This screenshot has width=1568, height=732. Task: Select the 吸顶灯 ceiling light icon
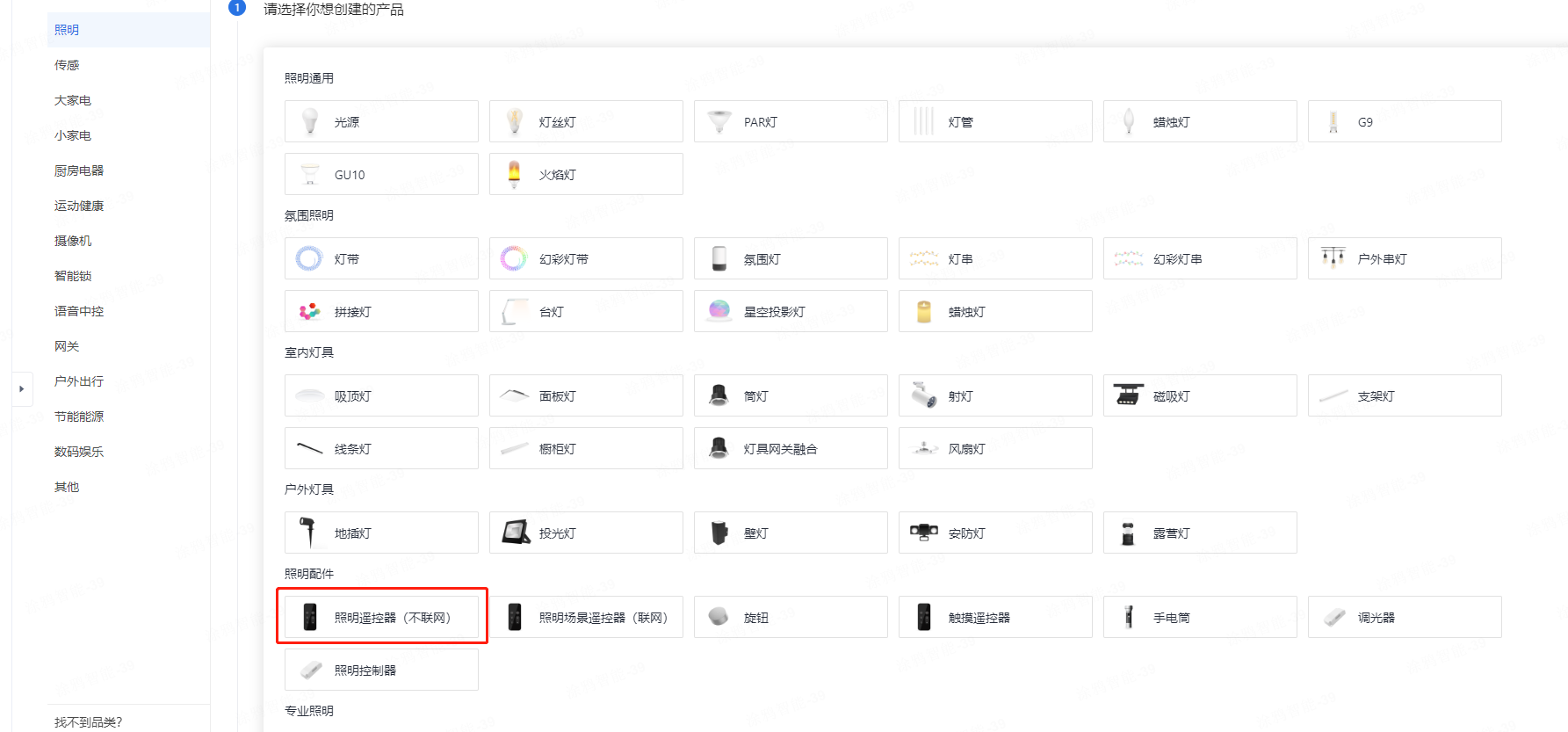[309, 395]
